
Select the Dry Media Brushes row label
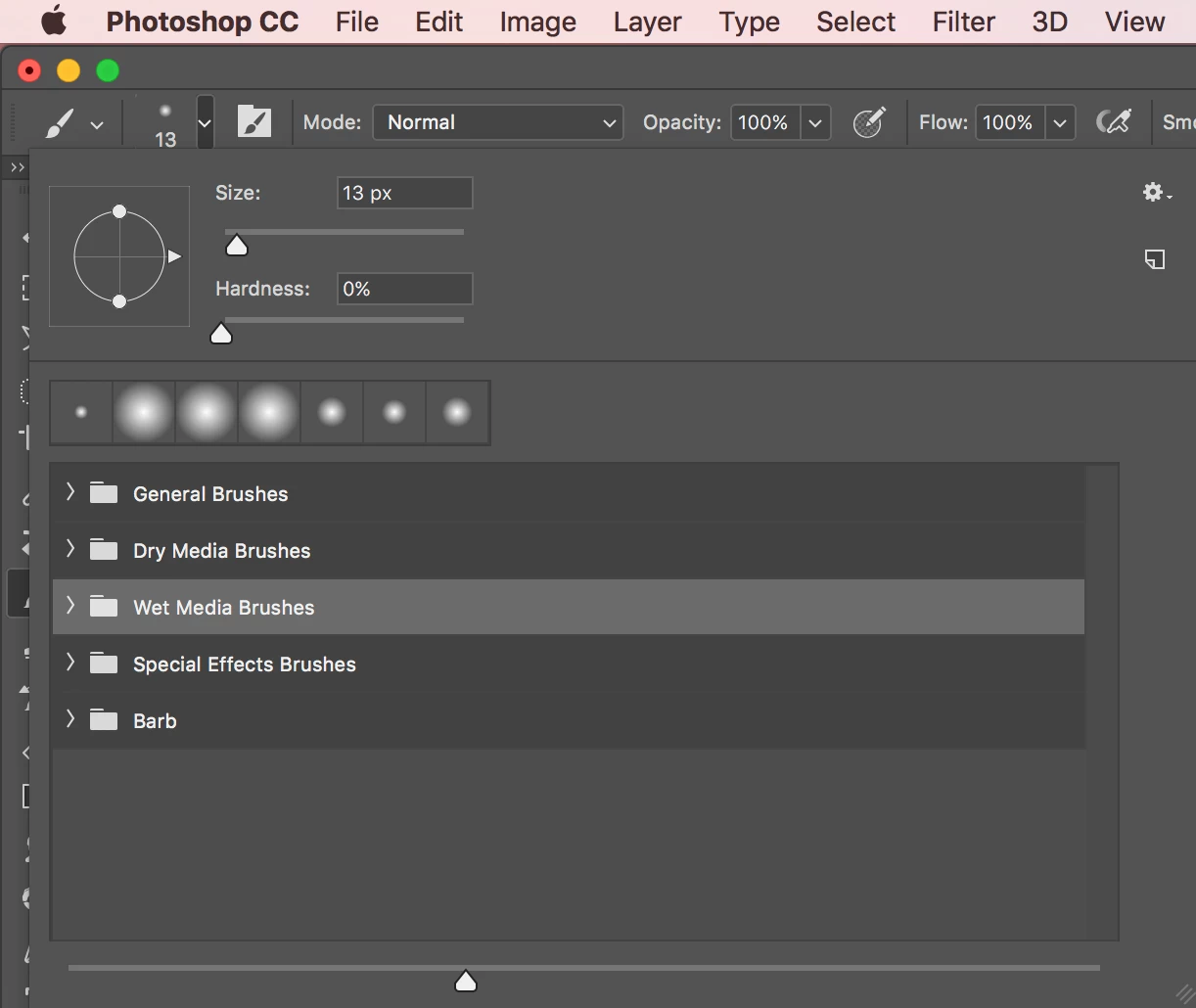tap(222, 551)
